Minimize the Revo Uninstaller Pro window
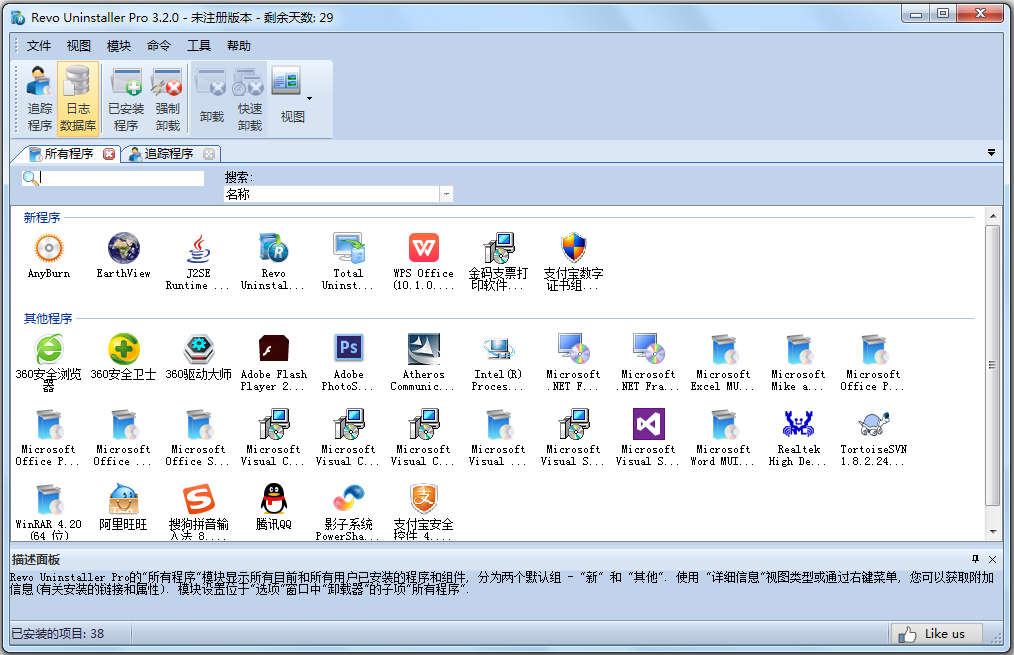 [x=916, y=14]
